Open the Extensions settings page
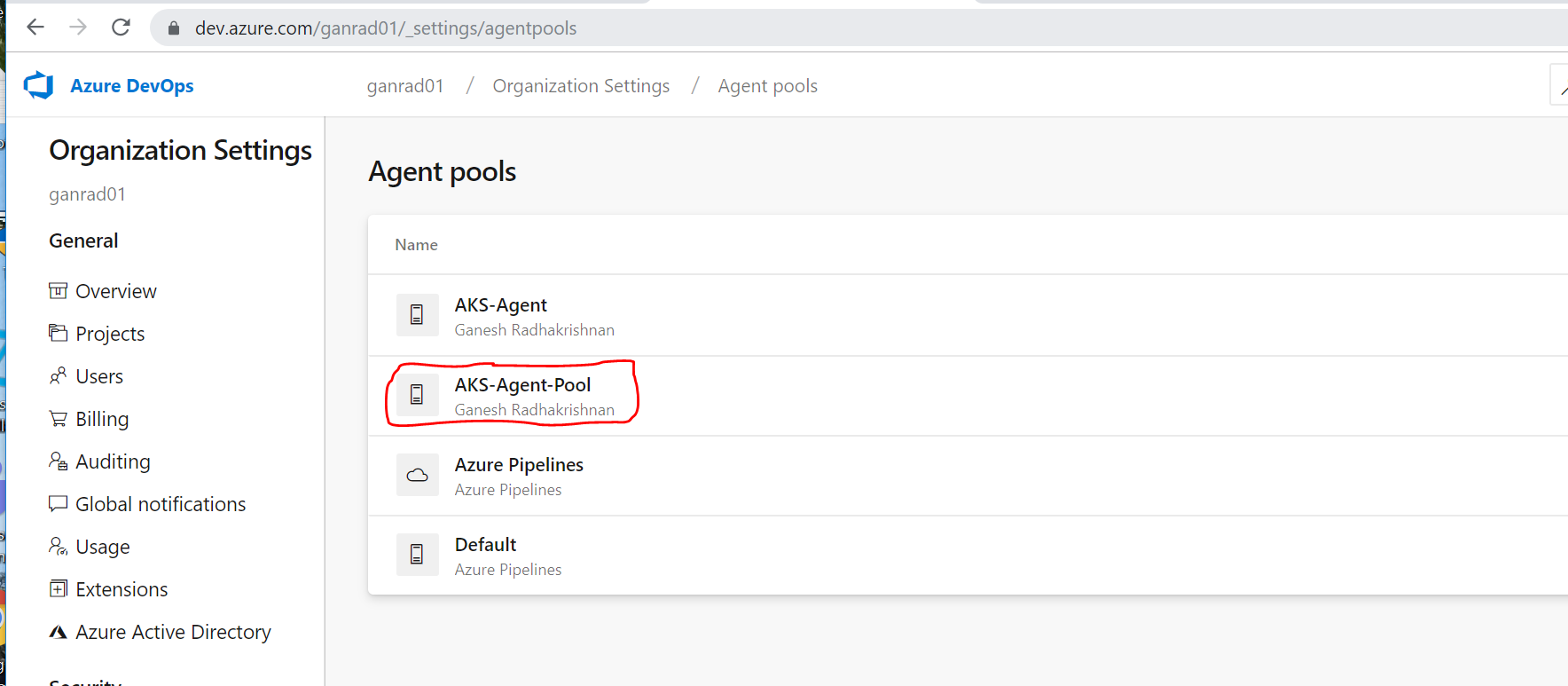The width and height of the screenshot is (1568, 686). [122, 589]
